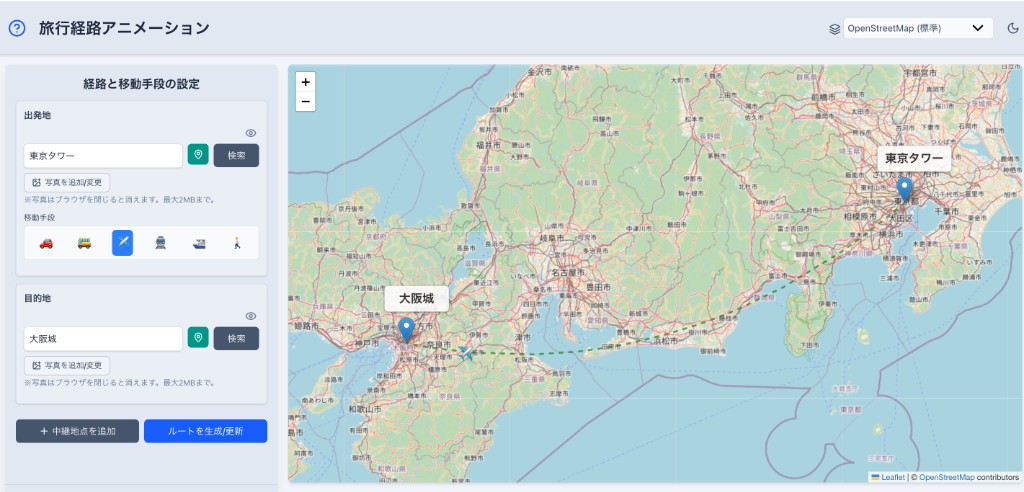Select the car transport mode
Screen dimensions: 1024x492
[x=46, y=243]
